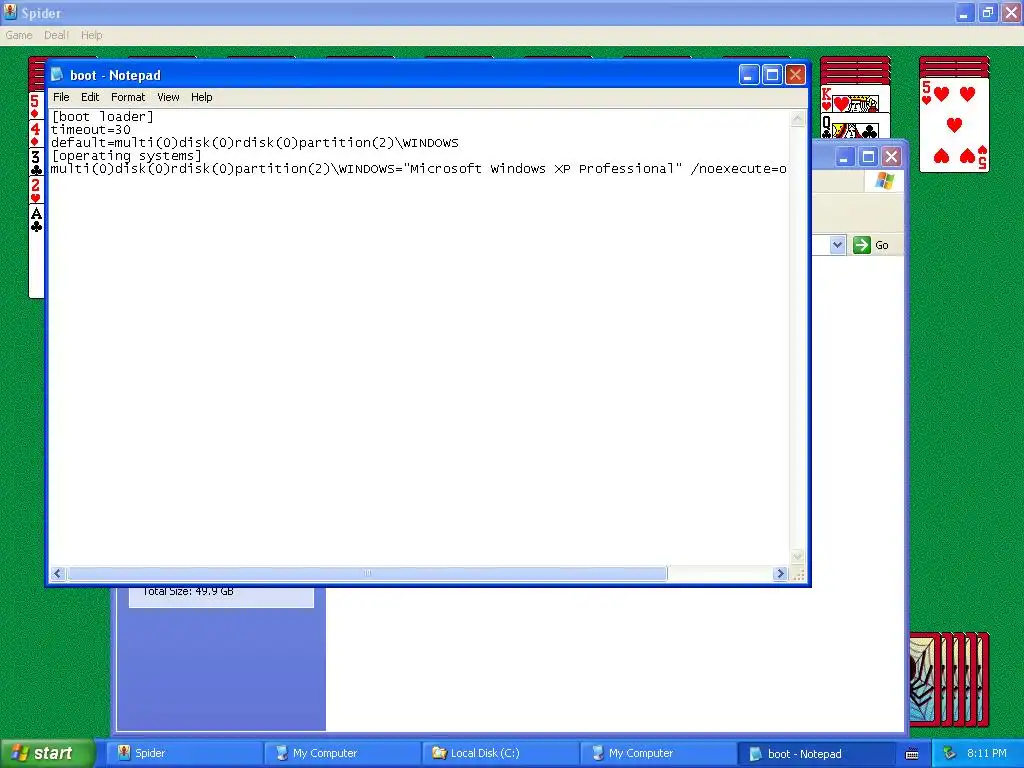Click the 5 of hearts card
Screen dimensions: 1024x768
954,125
